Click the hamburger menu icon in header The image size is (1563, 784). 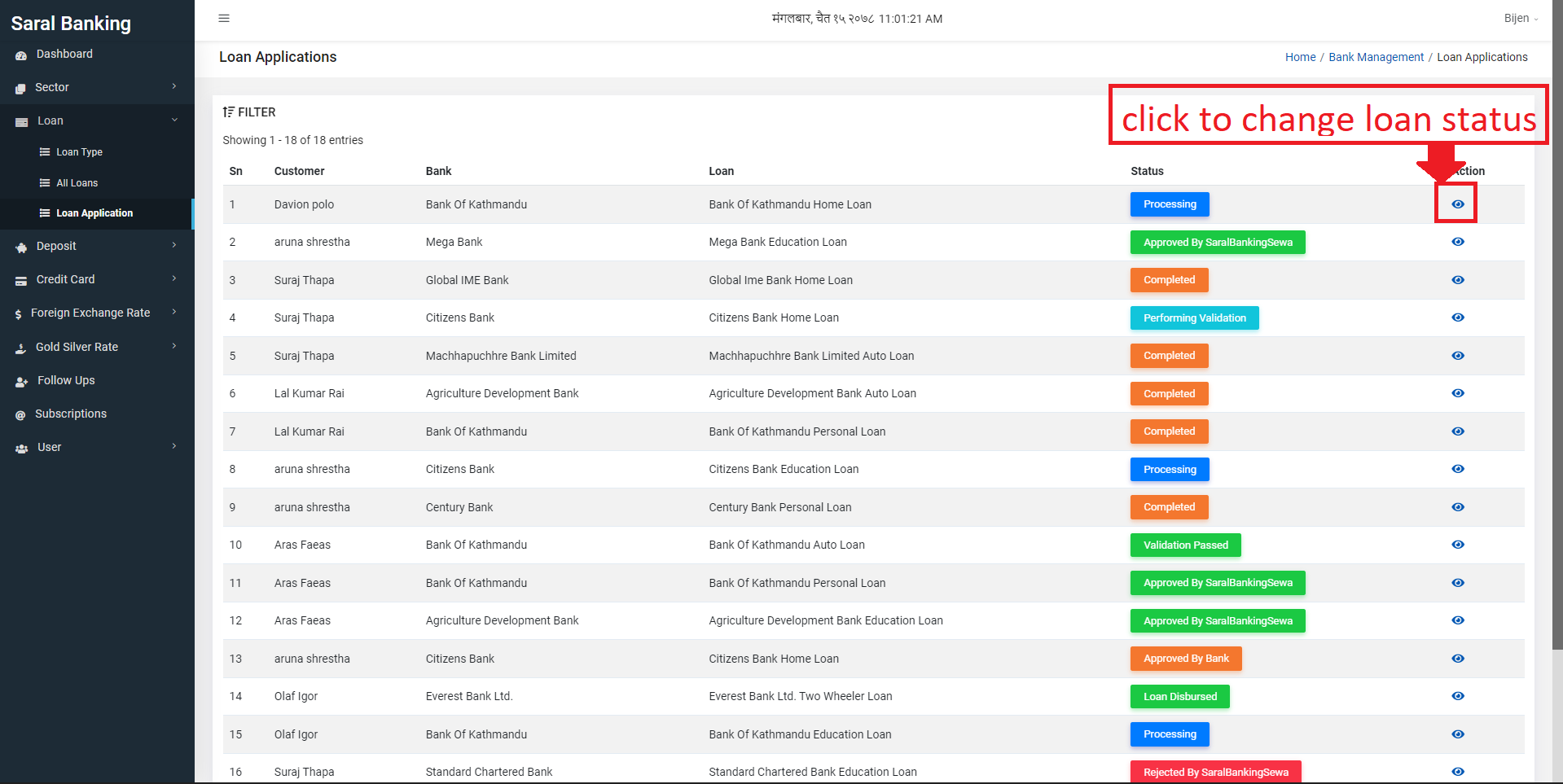point(224,18)
